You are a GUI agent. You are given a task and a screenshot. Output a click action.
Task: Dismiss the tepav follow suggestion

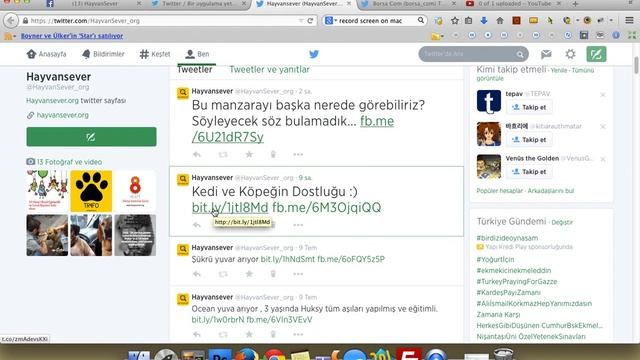pyautogui.click(x=603, y=94)
